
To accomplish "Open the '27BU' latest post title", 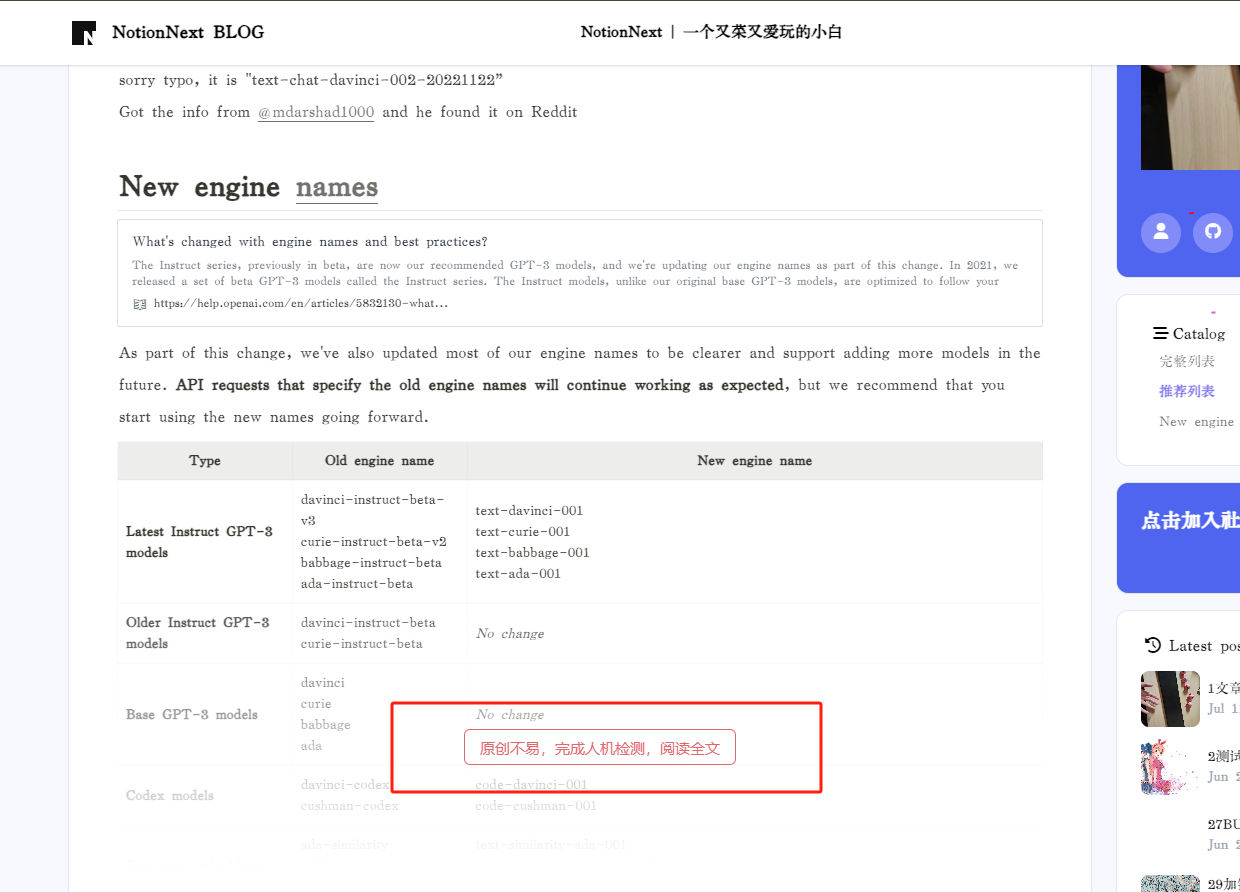I will coord(1224,825).
